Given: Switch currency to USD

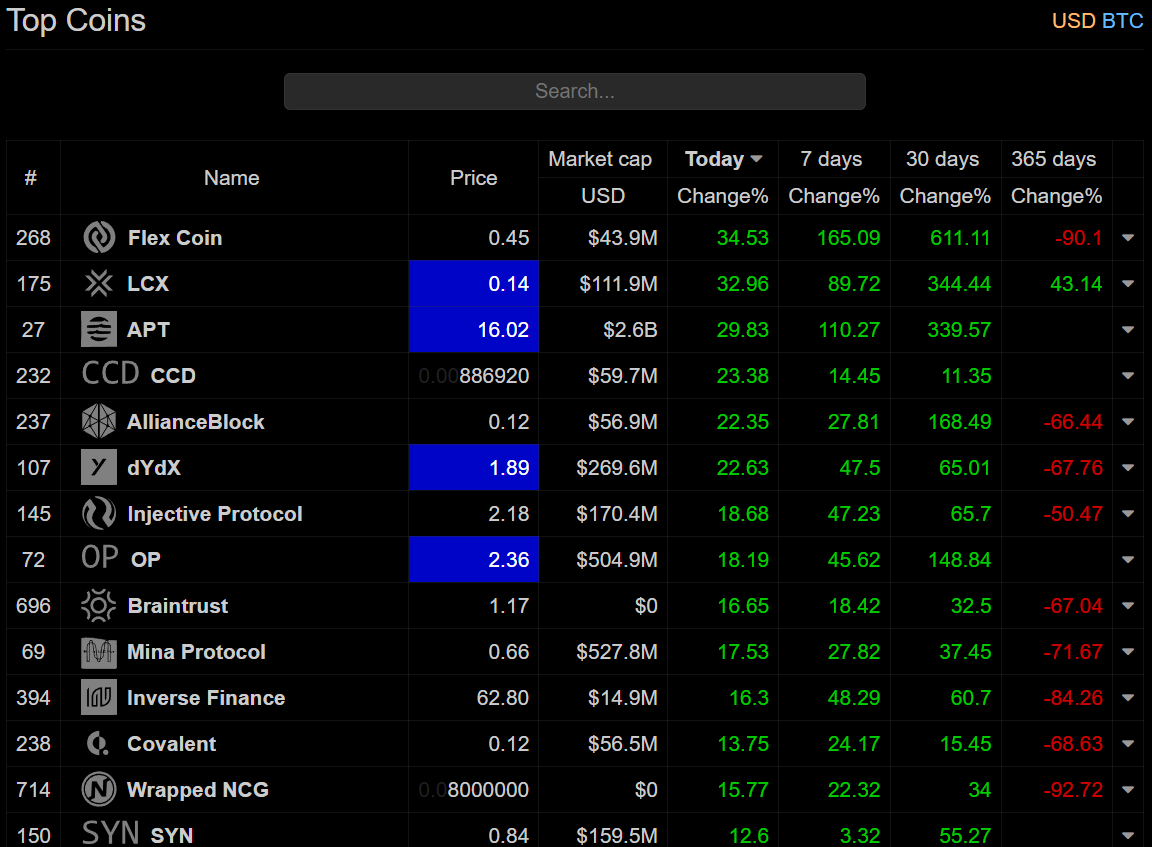Looking at the screenshot, I should (x=1073, y=21).
